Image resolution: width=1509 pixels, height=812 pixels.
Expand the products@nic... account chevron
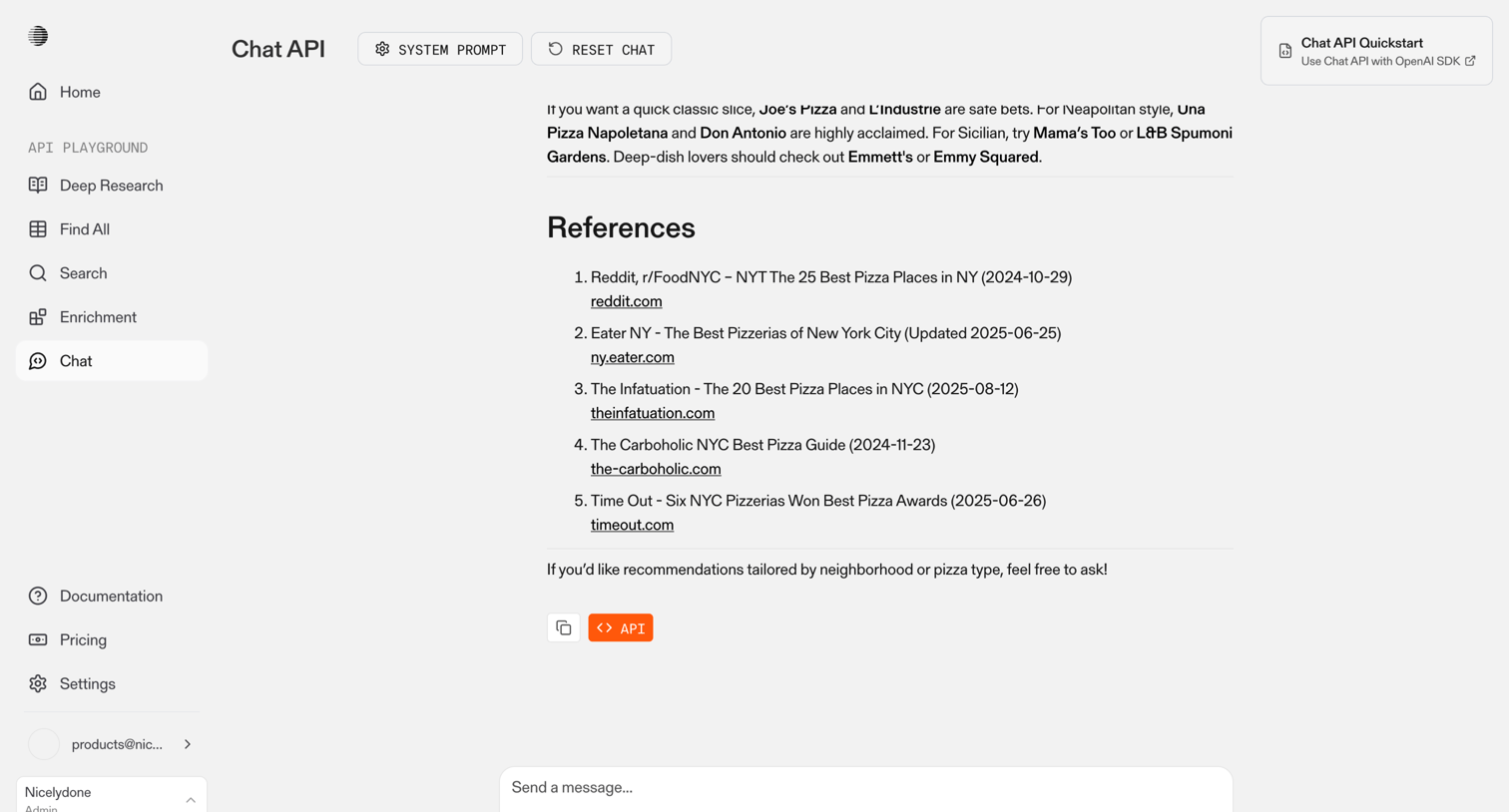click(x=188, y=744)
